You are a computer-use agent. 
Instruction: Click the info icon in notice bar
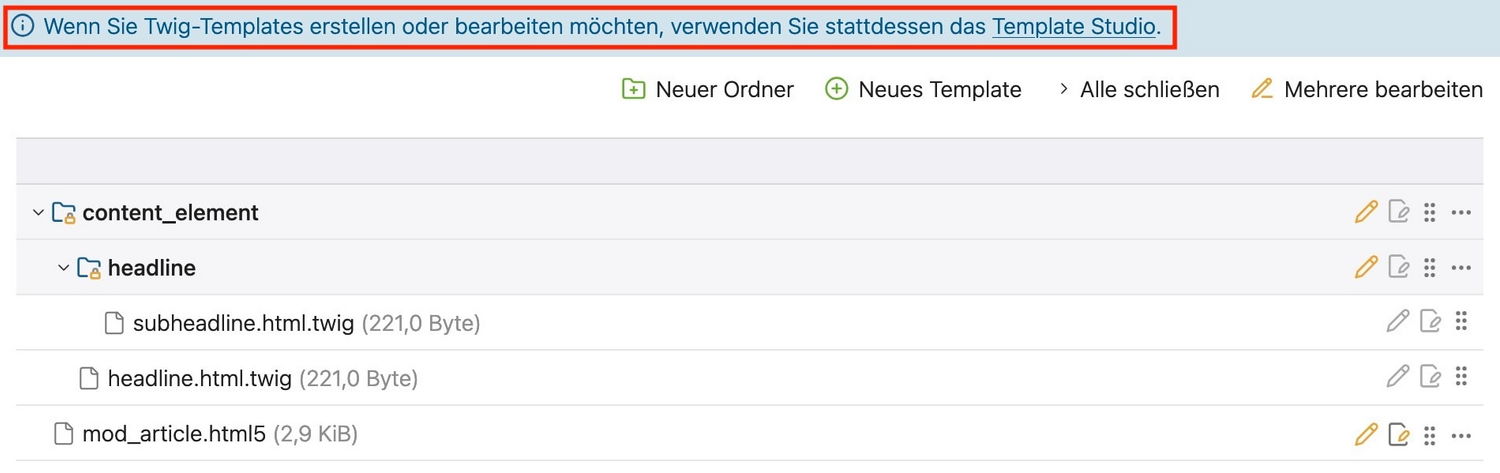coord(23,27)
